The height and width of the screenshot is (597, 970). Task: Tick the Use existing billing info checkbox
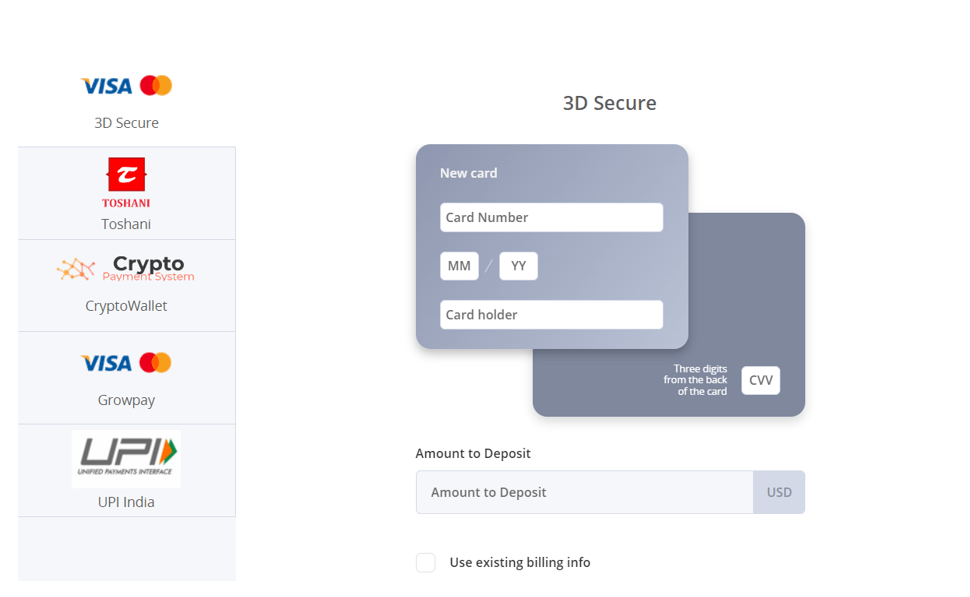(426, 562)
